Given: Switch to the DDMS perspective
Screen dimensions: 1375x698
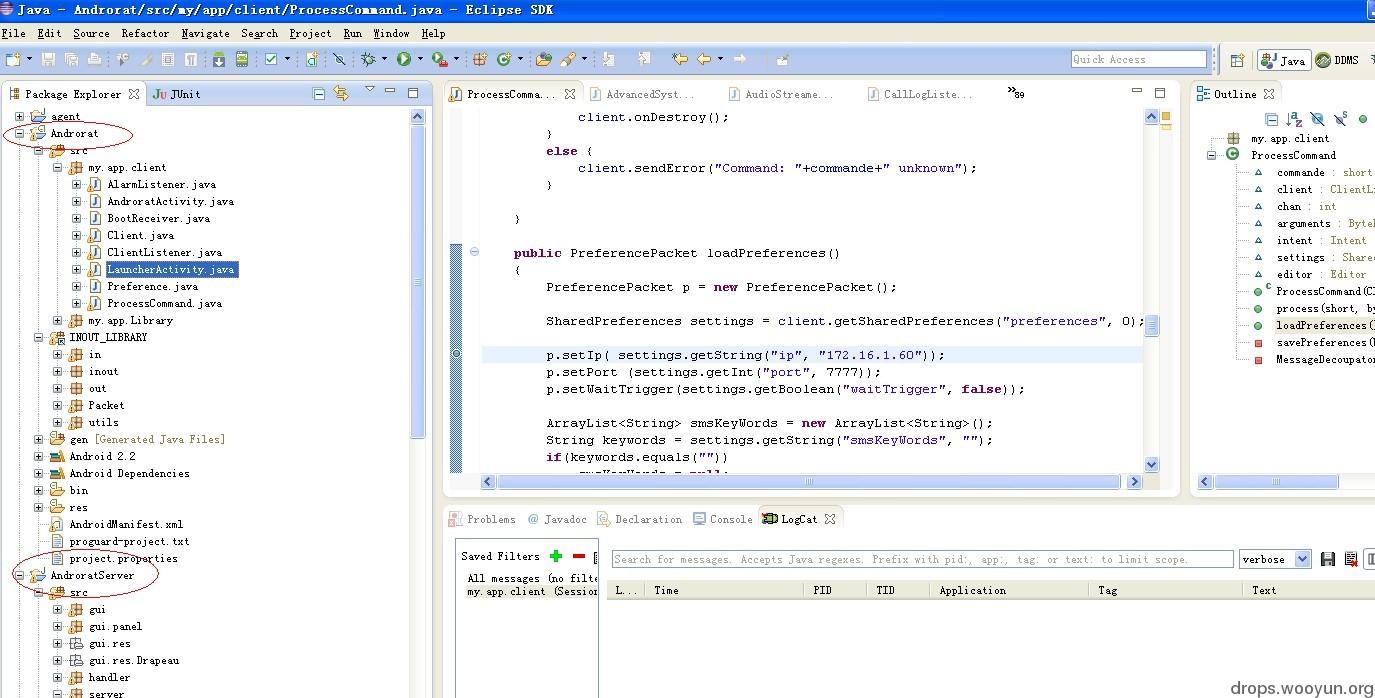Looking at the screenshot, I should [1338, 60].
